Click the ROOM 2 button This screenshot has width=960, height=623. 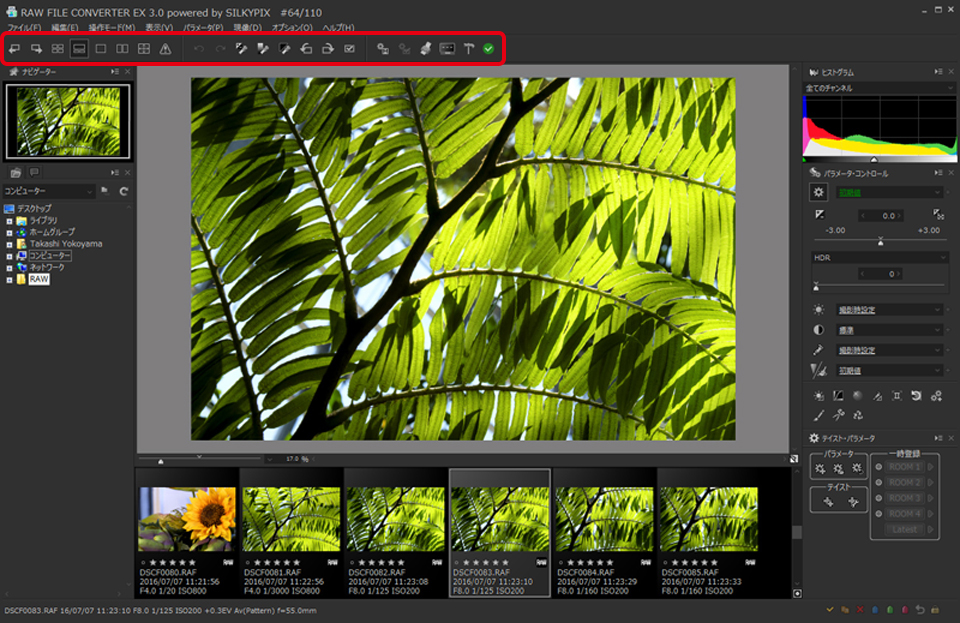(x=904, y=482)
